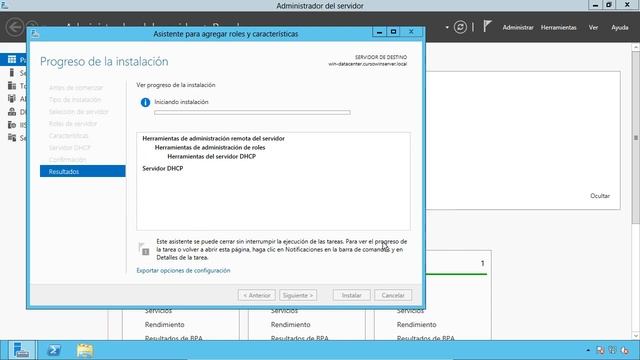Open File Explorer from the taskbar
This screenshot has width=640, height=360.
tap(85, 350)
